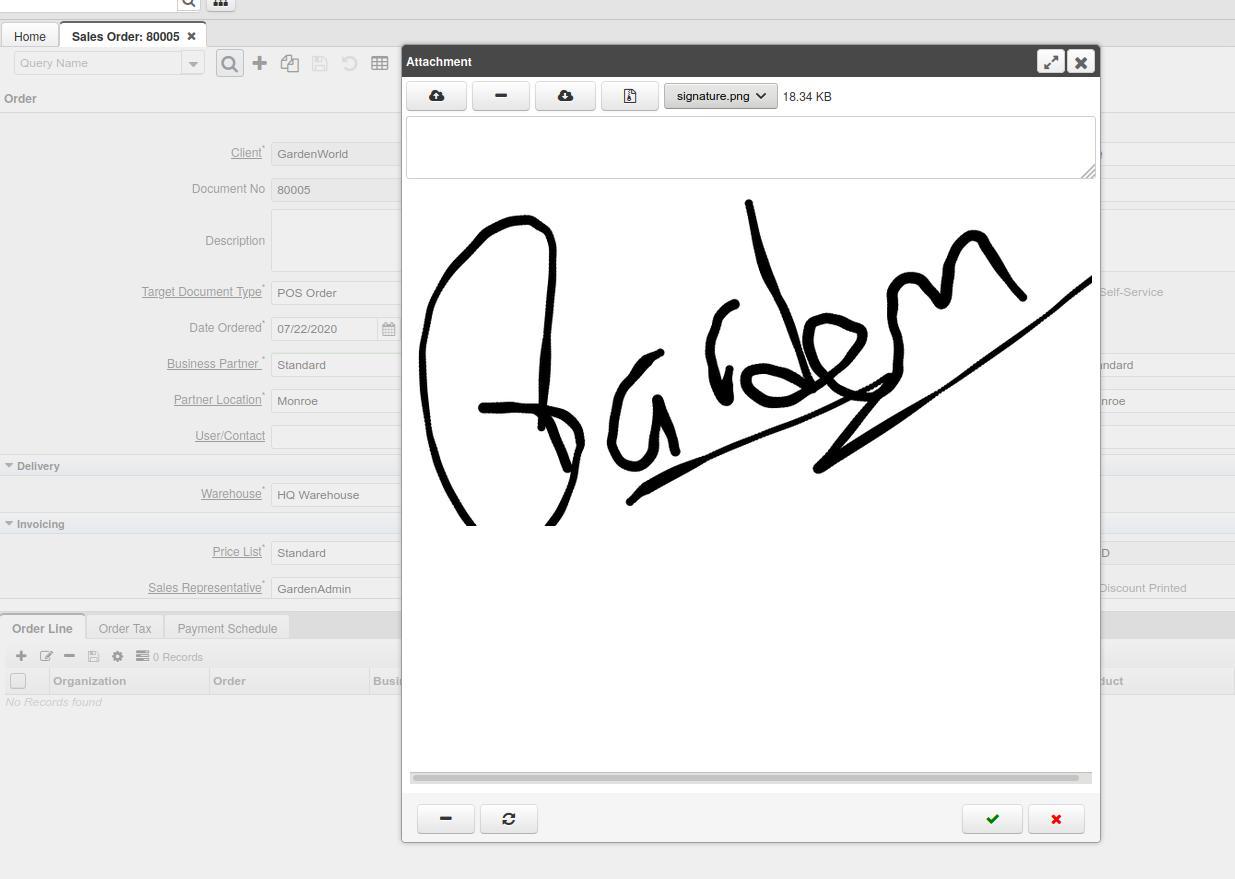This screenshot has height=879, width=1235.
Task: Remove the selected attachment file with minus button
Action: pyautogui.click(x=500, y=96)
